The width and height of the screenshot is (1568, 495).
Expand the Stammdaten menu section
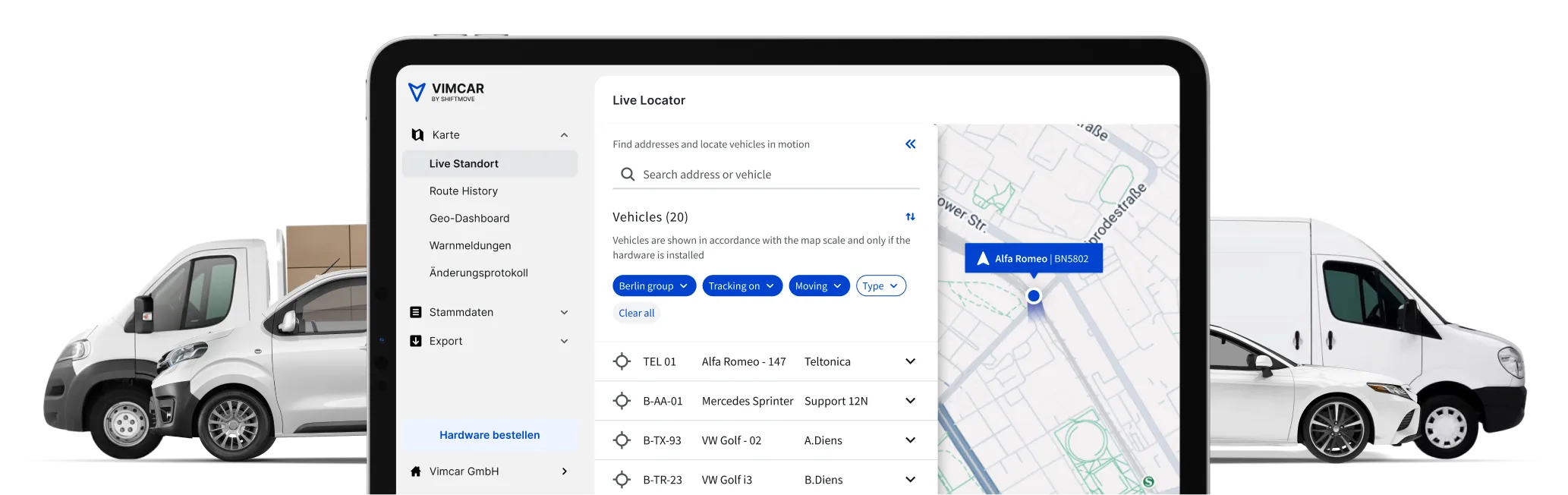[564, 312]
